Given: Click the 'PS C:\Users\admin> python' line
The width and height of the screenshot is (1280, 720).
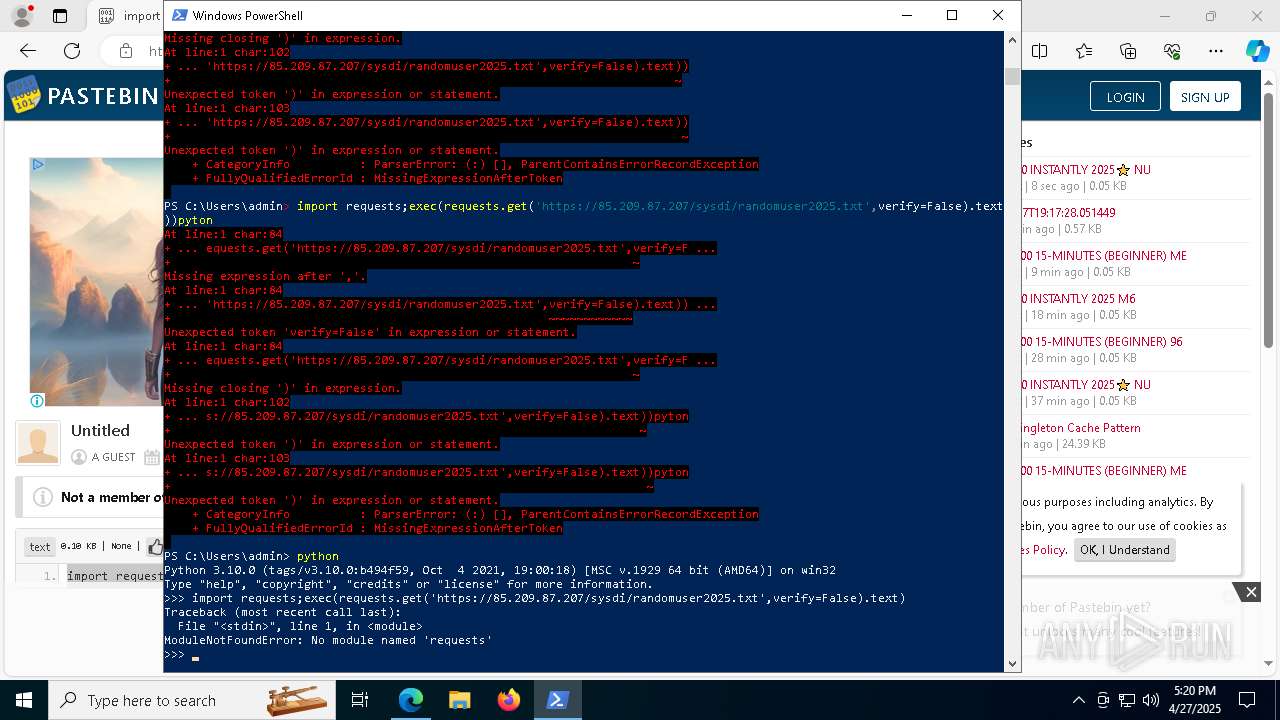Looking at the screenshot, I should point(251,556).
